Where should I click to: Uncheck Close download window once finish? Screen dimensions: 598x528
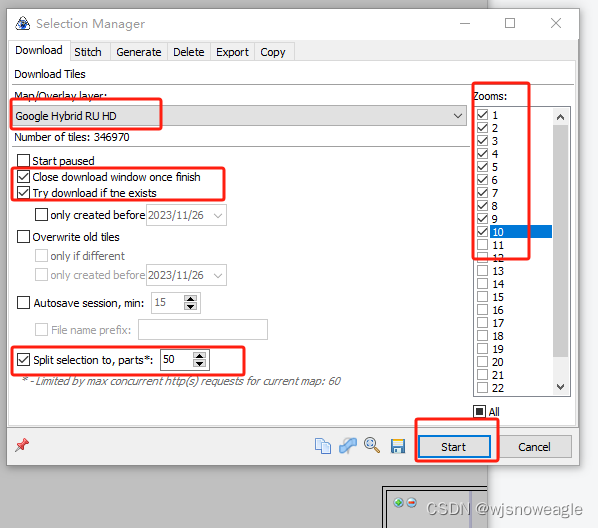(x=23, y=177)
